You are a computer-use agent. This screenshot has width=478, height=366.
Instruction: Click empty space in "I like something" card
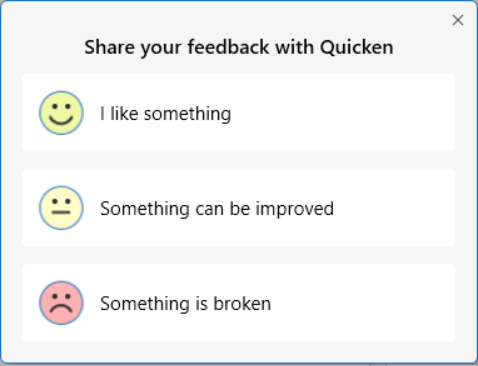click(343, 113)
